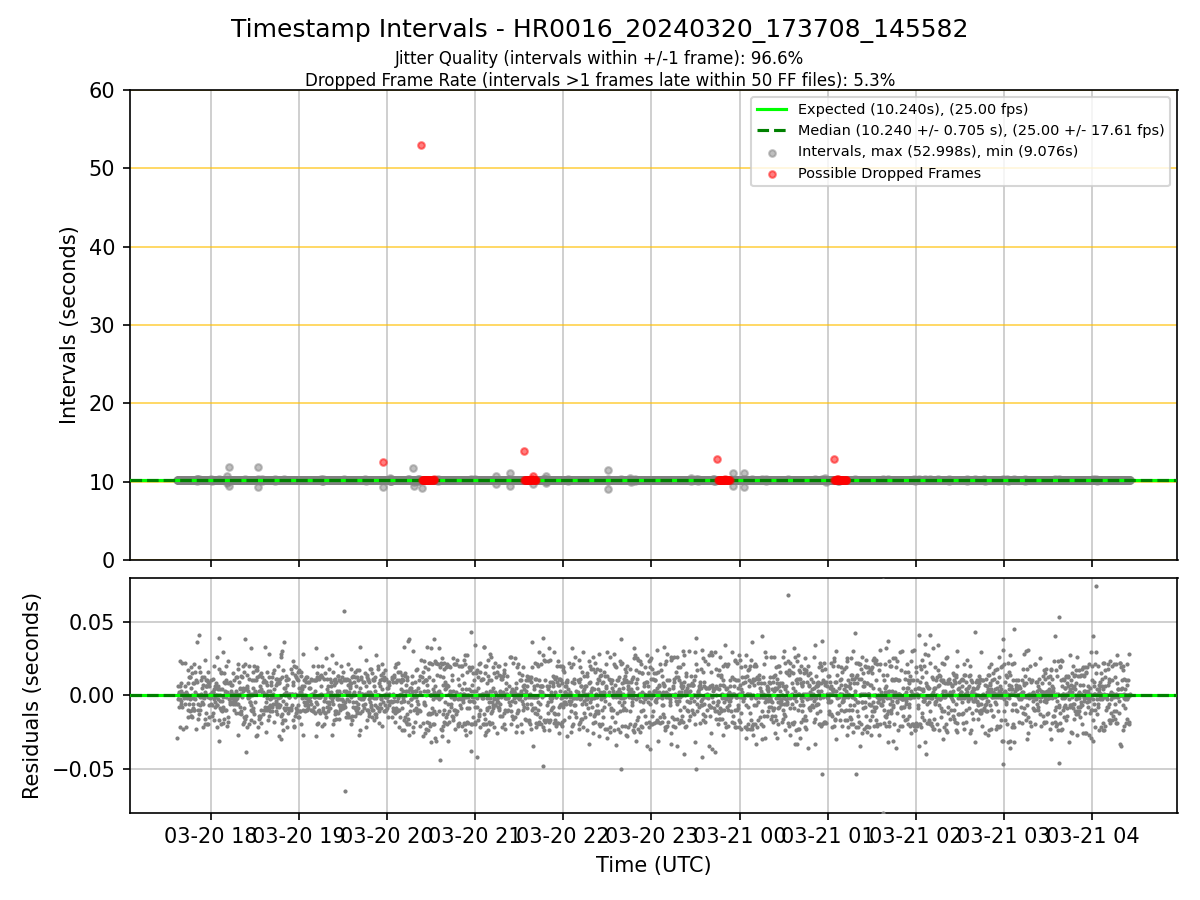The height and width of the screenshot is (900, 1200).
Task: Click the x-axis tick label '03-21 00'
Action: coord(739,835)
